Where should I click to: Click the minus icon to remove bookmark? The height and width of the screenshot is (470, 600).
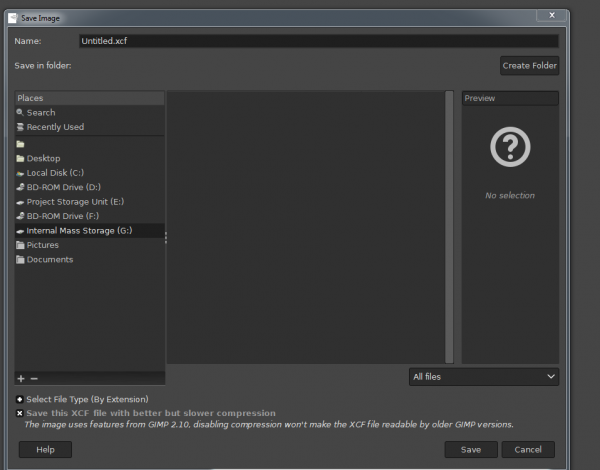point(34,379)
